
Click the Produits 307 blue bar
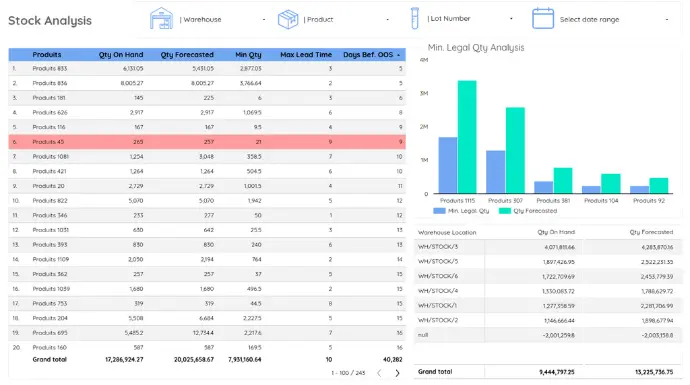(495, 172)
